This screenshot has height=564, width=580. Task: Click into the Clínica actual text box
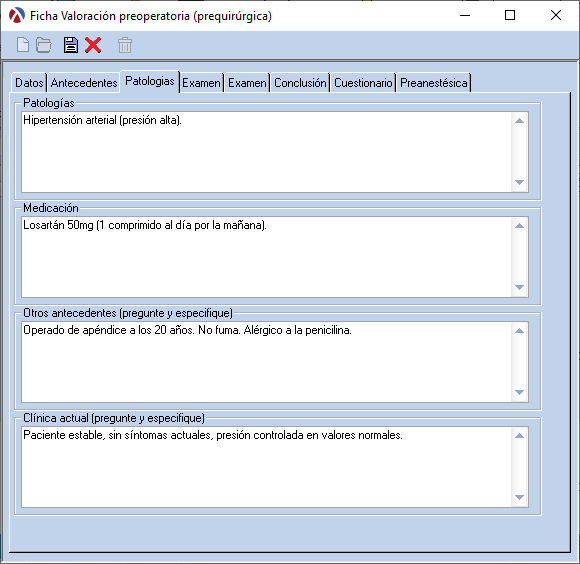click(266, 467)
